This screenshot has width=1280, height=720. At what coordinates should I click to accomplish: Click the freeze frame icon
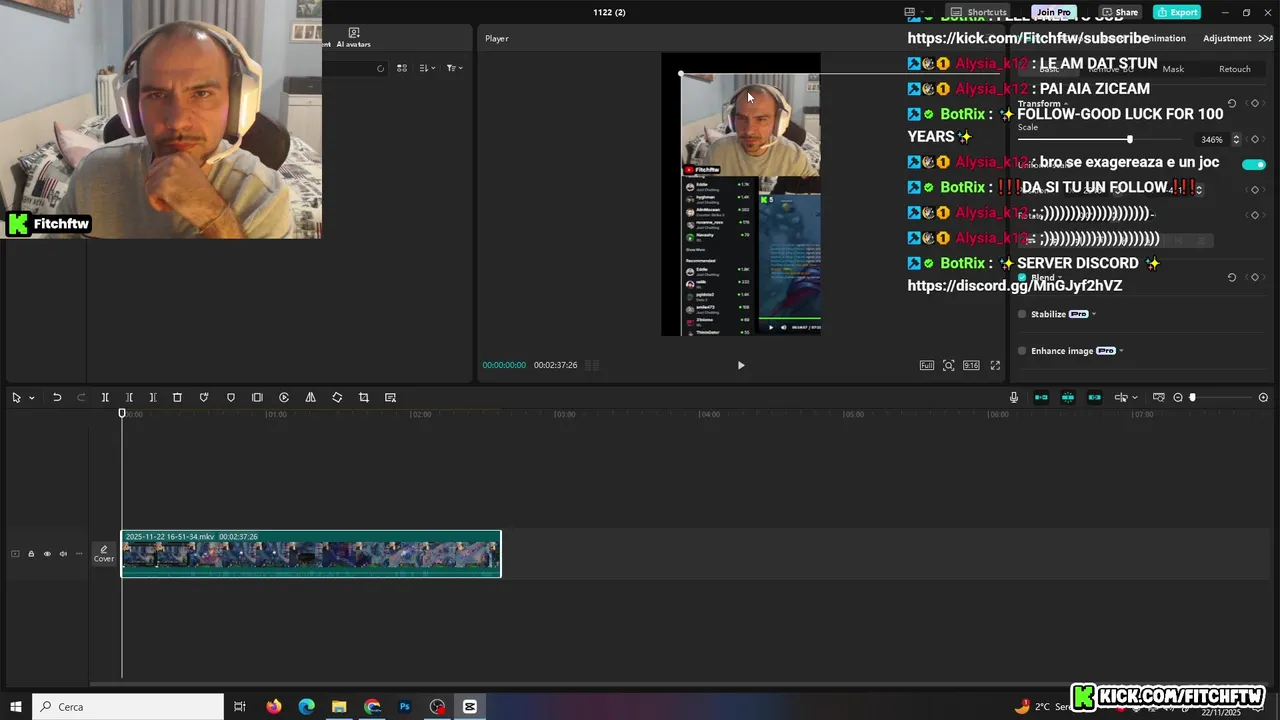257,397
